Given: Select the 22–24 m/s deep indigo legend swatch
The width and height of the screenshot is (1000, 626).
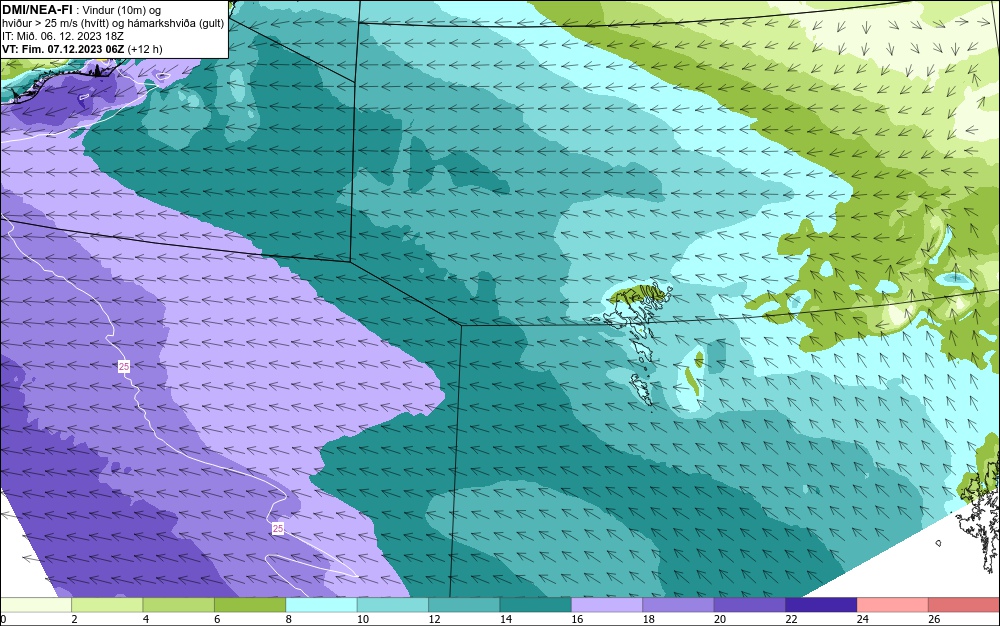Looking at the screenshot, I should [821, 605].
